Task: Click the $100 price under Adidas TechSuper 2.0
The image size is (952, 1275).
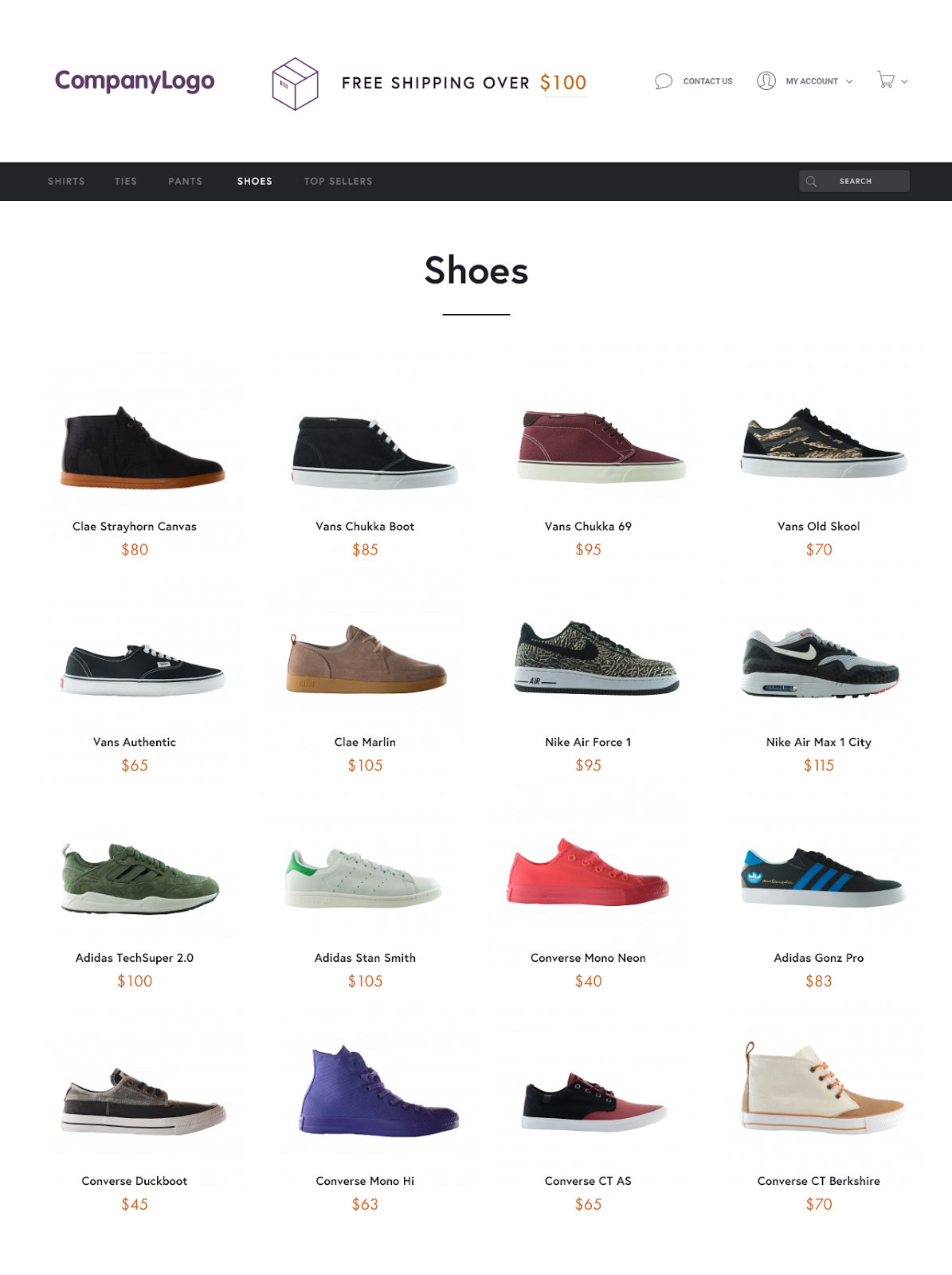Action: tap(135, 981)
